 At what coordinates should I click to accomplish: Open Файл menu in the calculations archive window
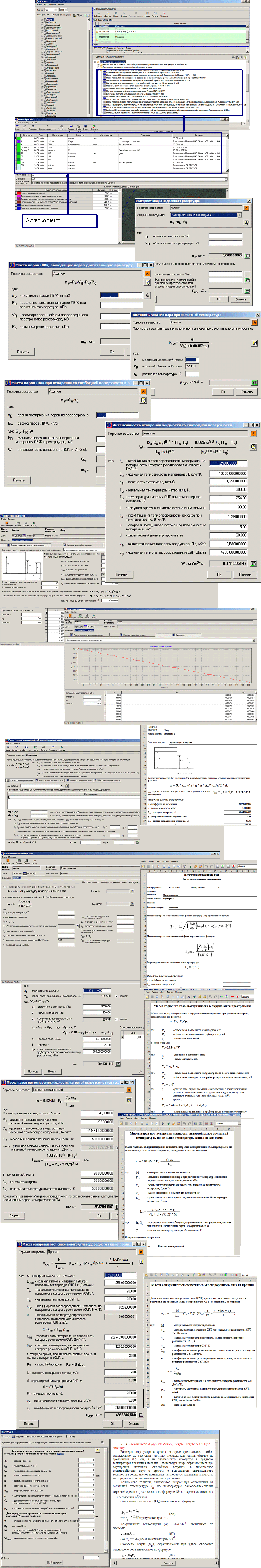(18, 123)
